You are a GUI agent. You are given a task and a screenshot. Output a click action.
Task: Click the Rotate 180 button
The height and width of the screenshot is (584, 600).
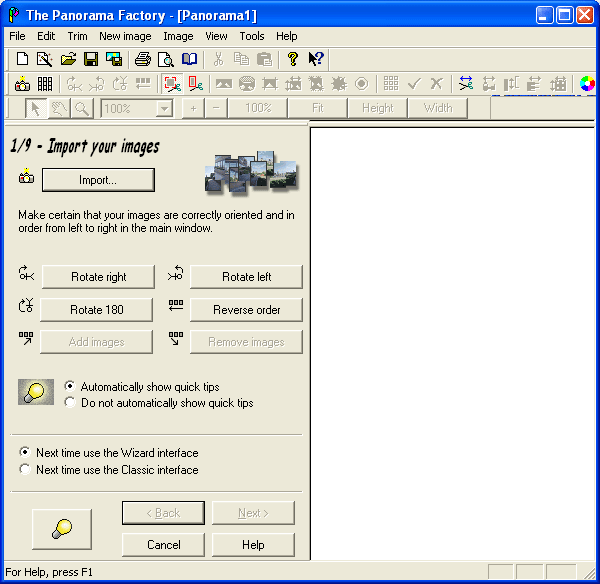pos(96,310)
